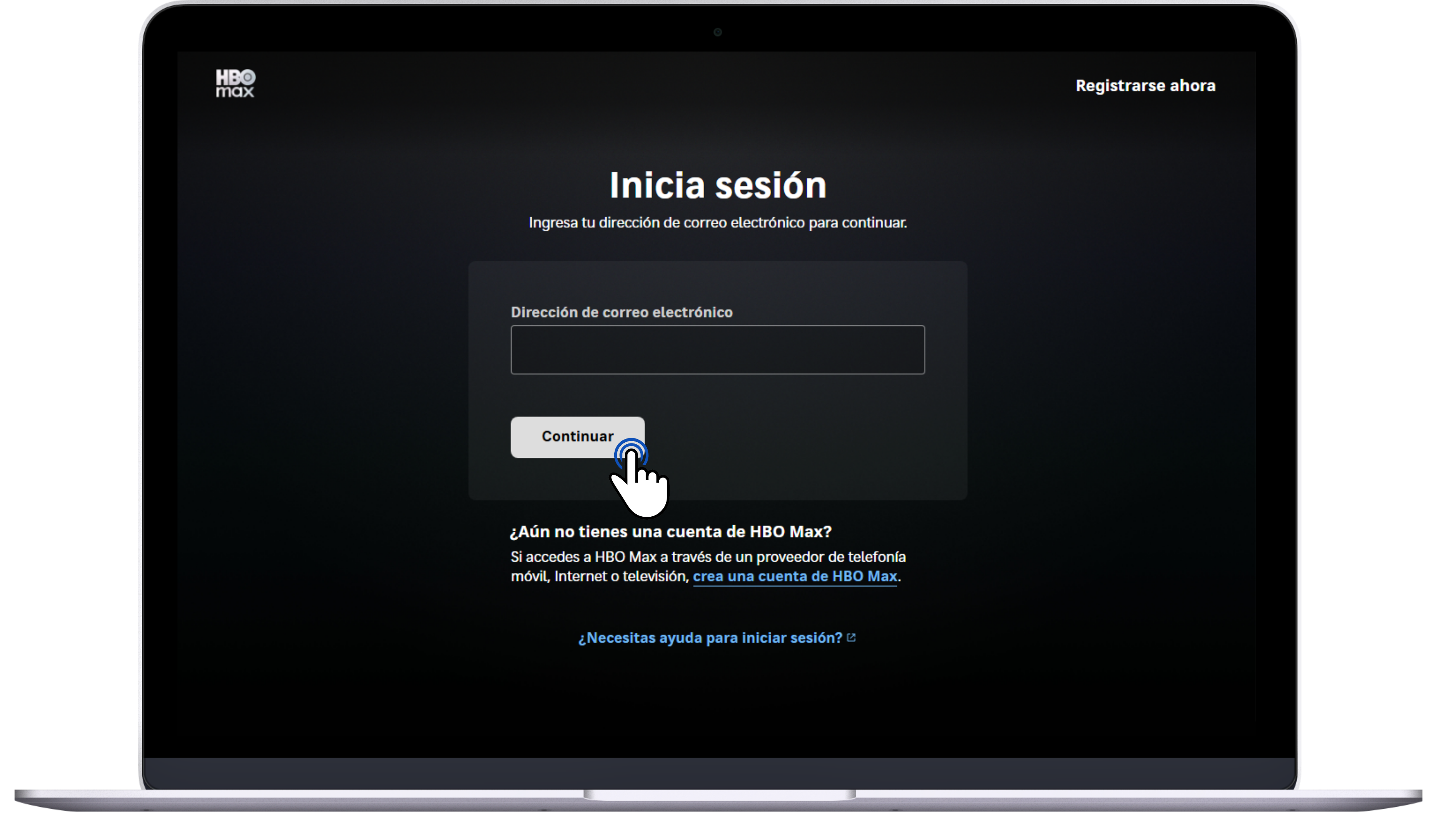
Task: Click the HBO Max logo
Action: [235, 84]
